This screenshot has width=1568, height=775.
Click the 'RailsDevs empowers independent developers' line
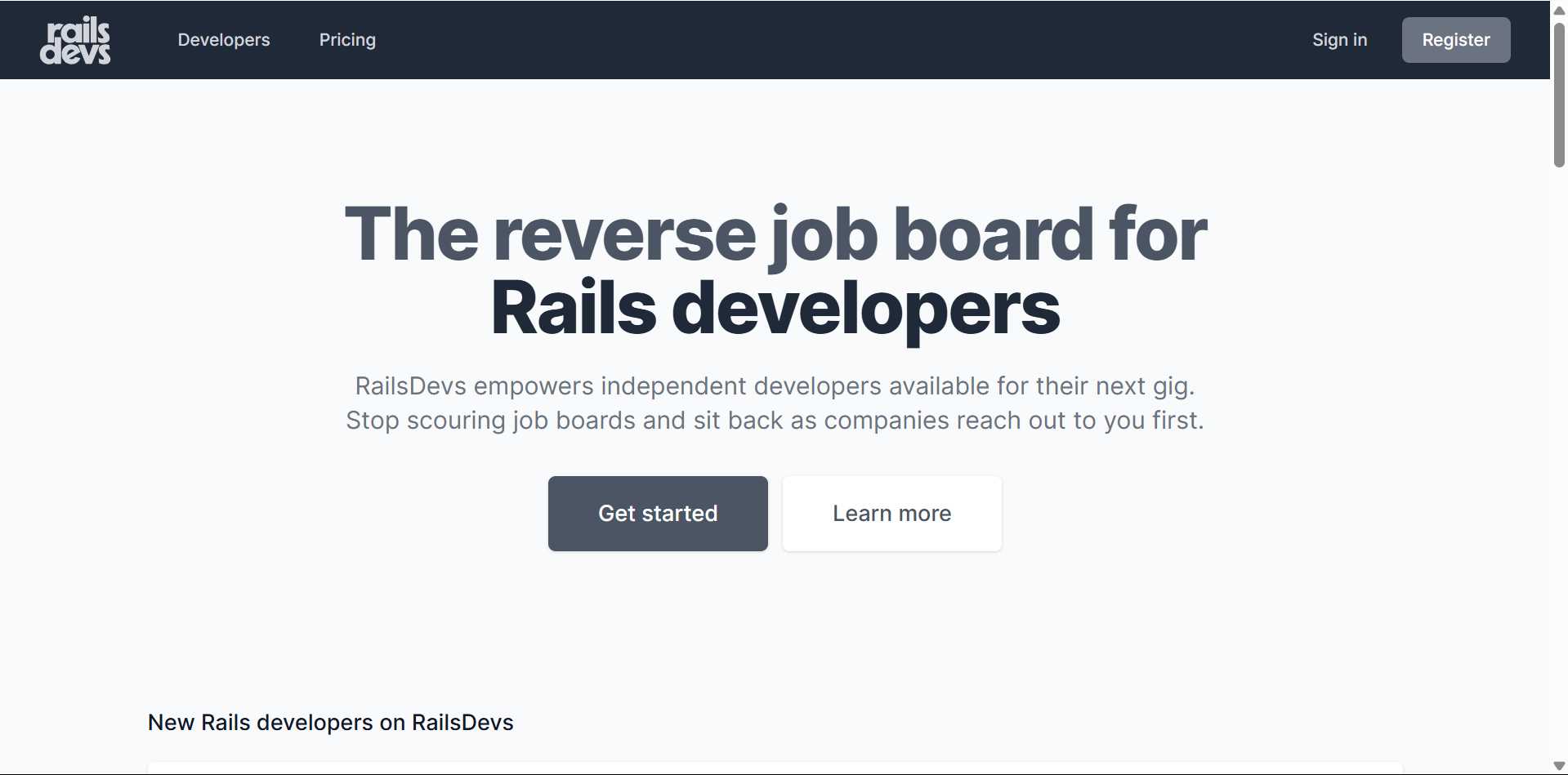click(x=775, y=385)
